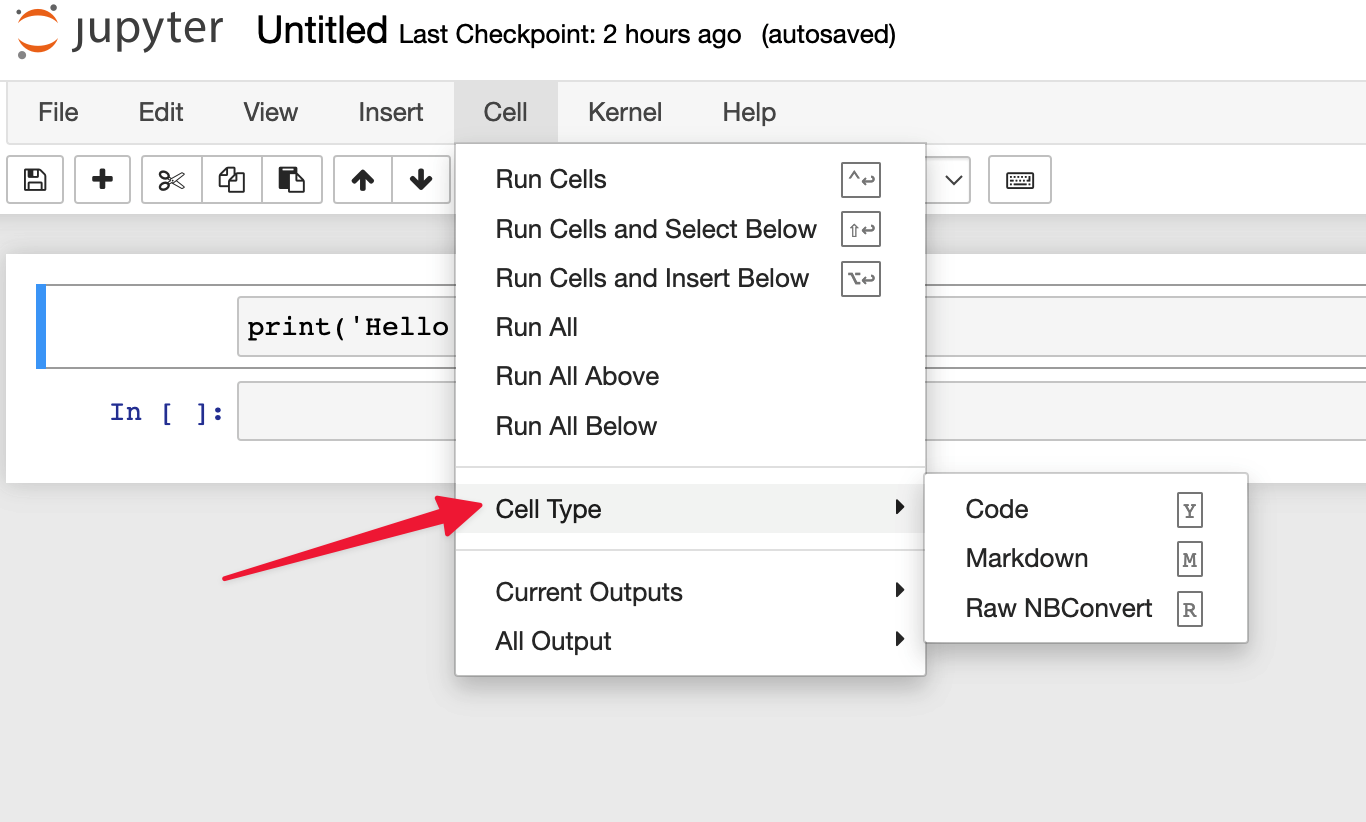
Task: Click the Save and Checkpoint floppy icon
Action: click(35, 180)
